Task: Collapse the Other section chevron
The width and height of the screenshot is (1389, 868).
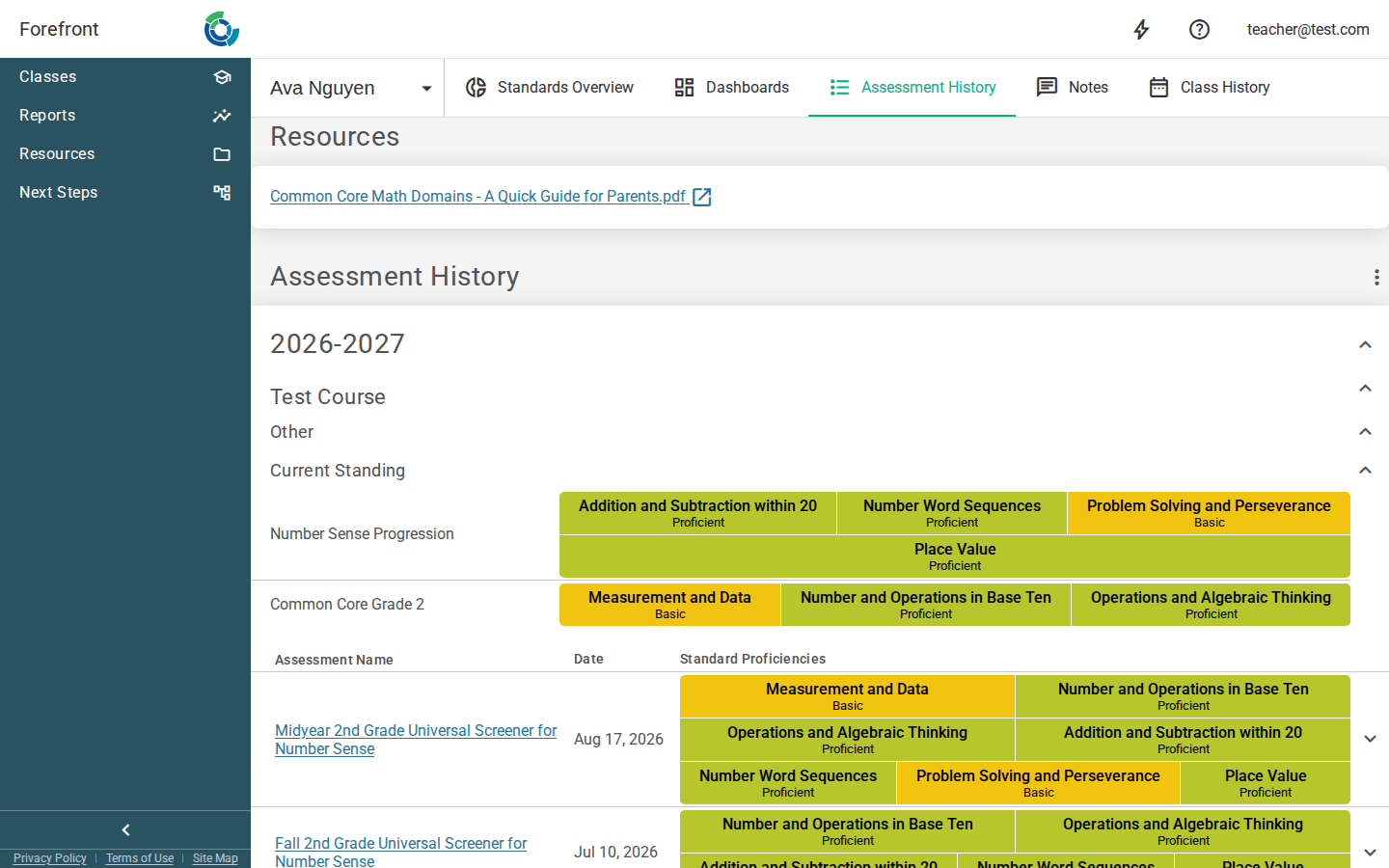Action: pos(1365,431)
